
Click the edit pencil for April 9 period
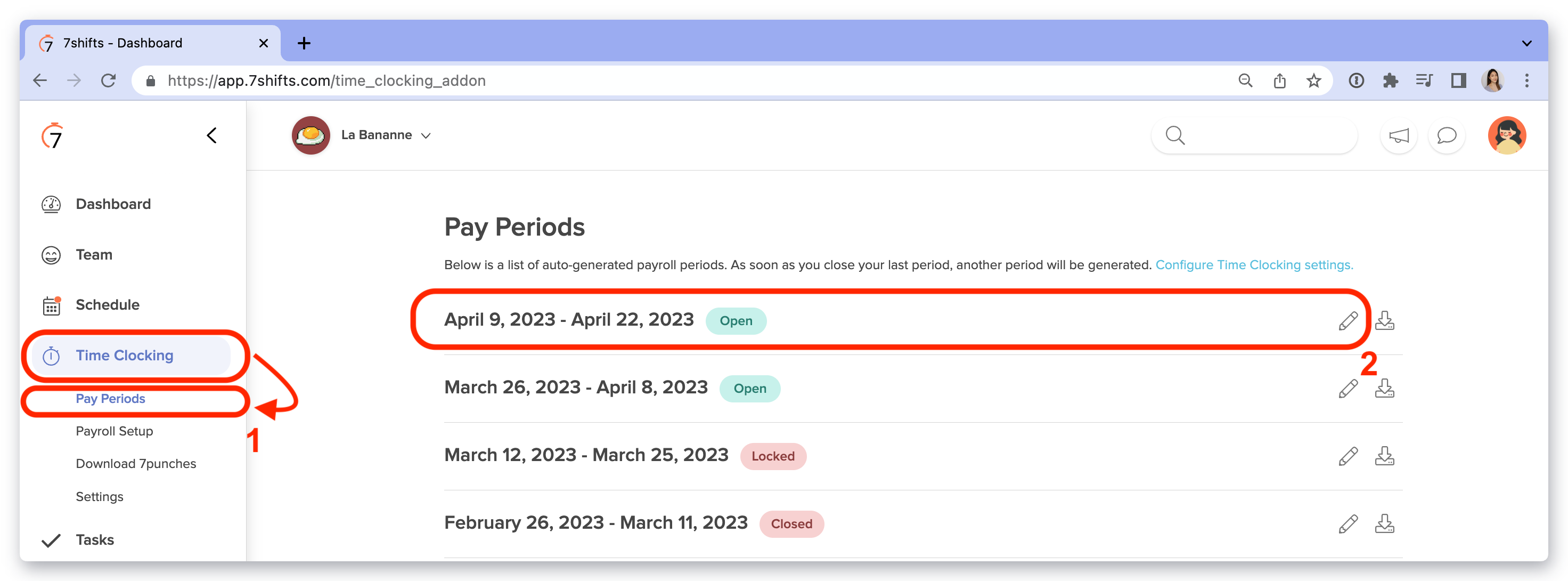[x=1347, y=320]
